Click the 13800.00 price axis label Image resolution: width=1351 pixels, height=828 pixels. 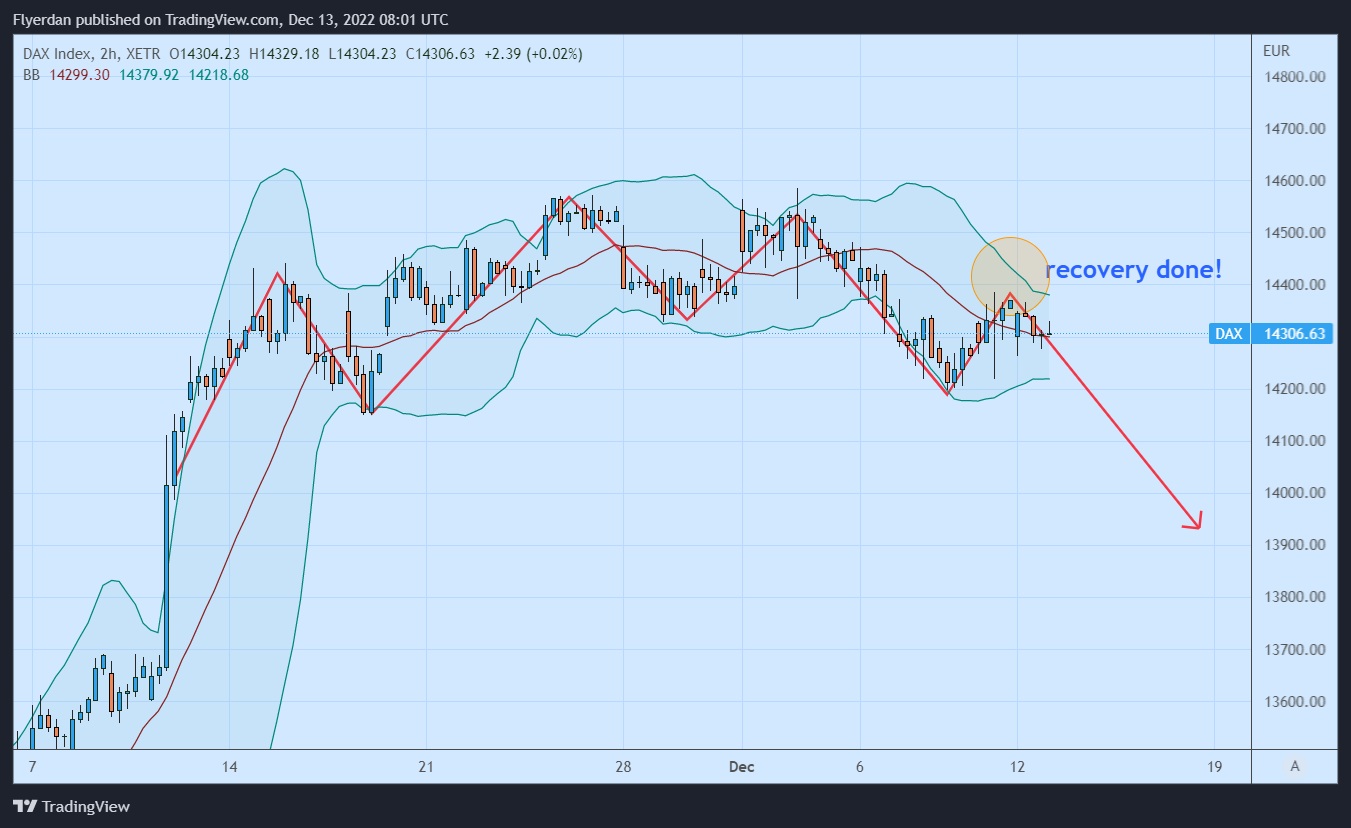pyautogui.click(x=1296, y=597)
